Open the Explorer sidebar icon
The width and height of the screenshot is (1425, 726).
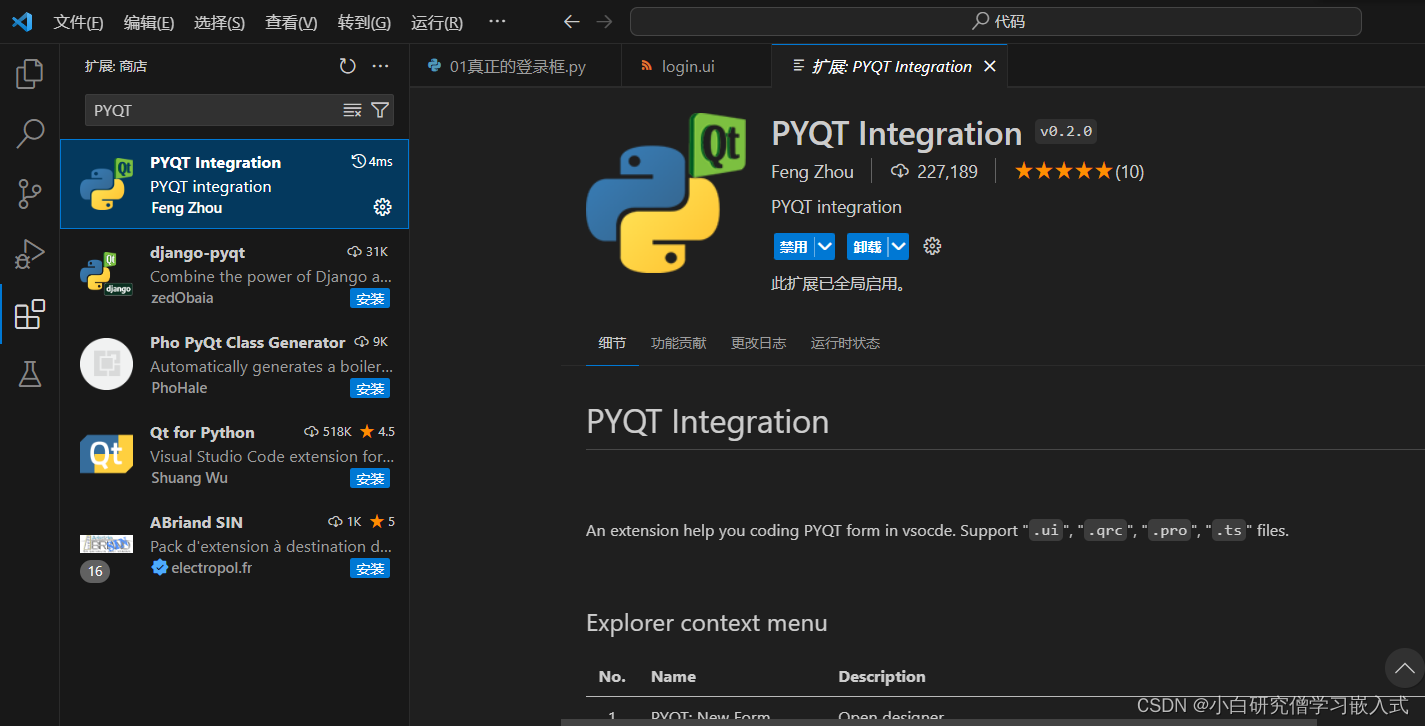coord(29,72)
